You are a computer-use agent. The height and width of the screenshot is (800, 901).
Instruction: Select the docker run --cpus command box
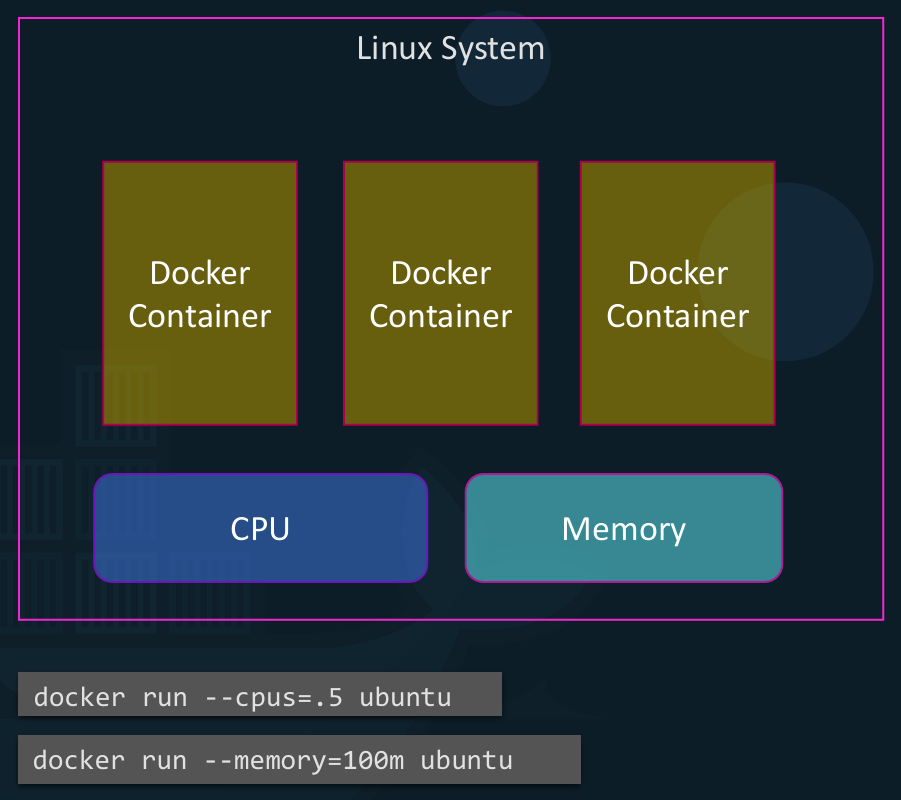point(259,695)
